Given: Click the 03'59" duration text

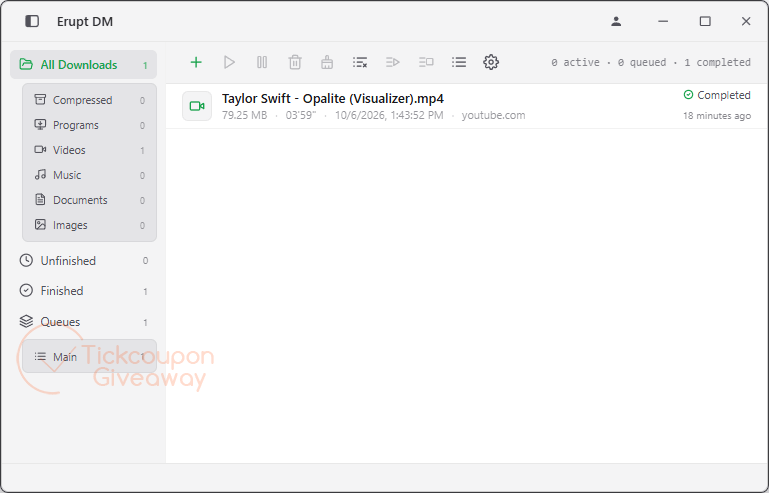Looking at the screenshot, I should tap(301, 115).
